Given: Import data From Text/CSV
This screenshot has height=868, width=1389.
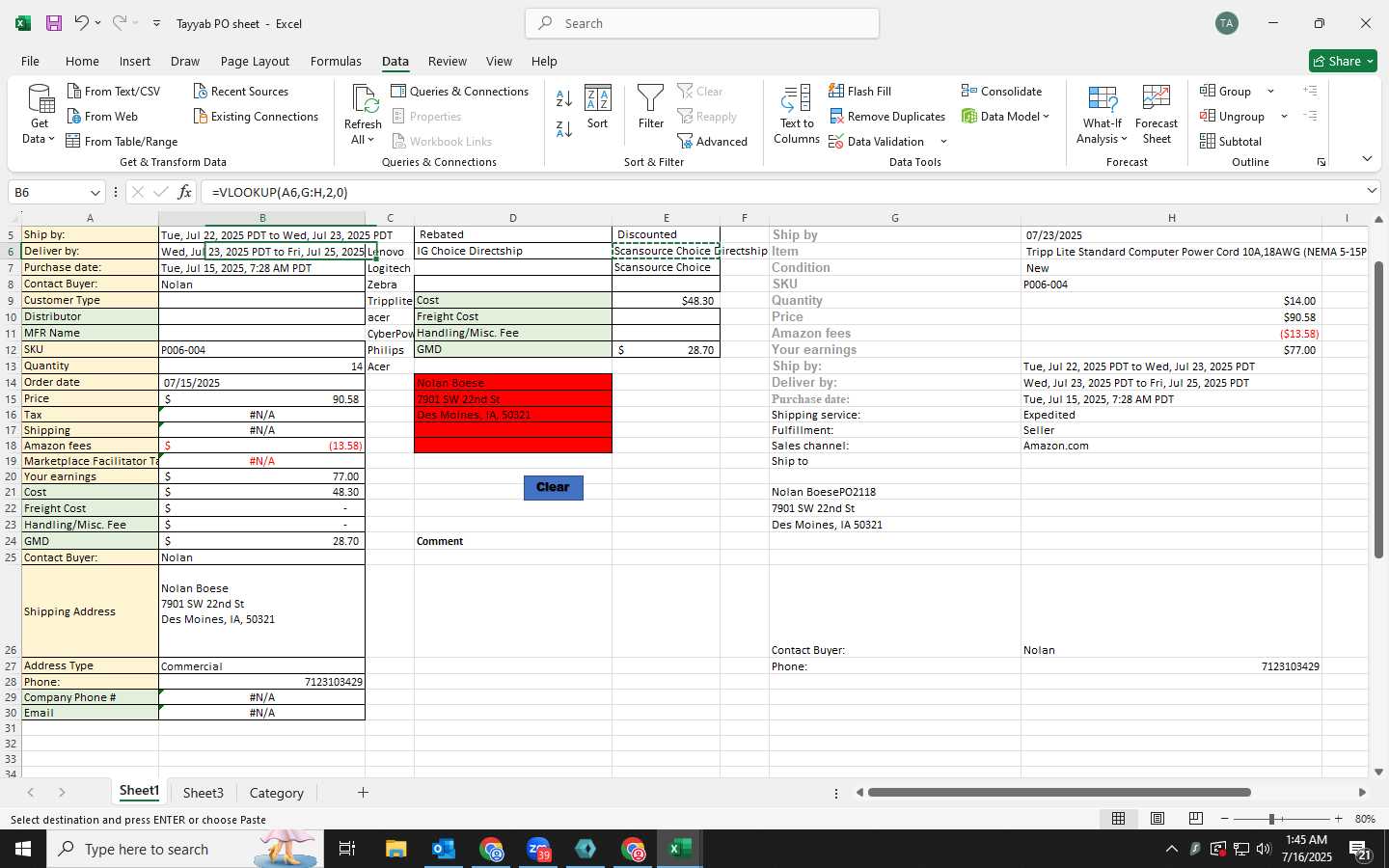Looking at the screenshot, I should [x=114, y=91].
